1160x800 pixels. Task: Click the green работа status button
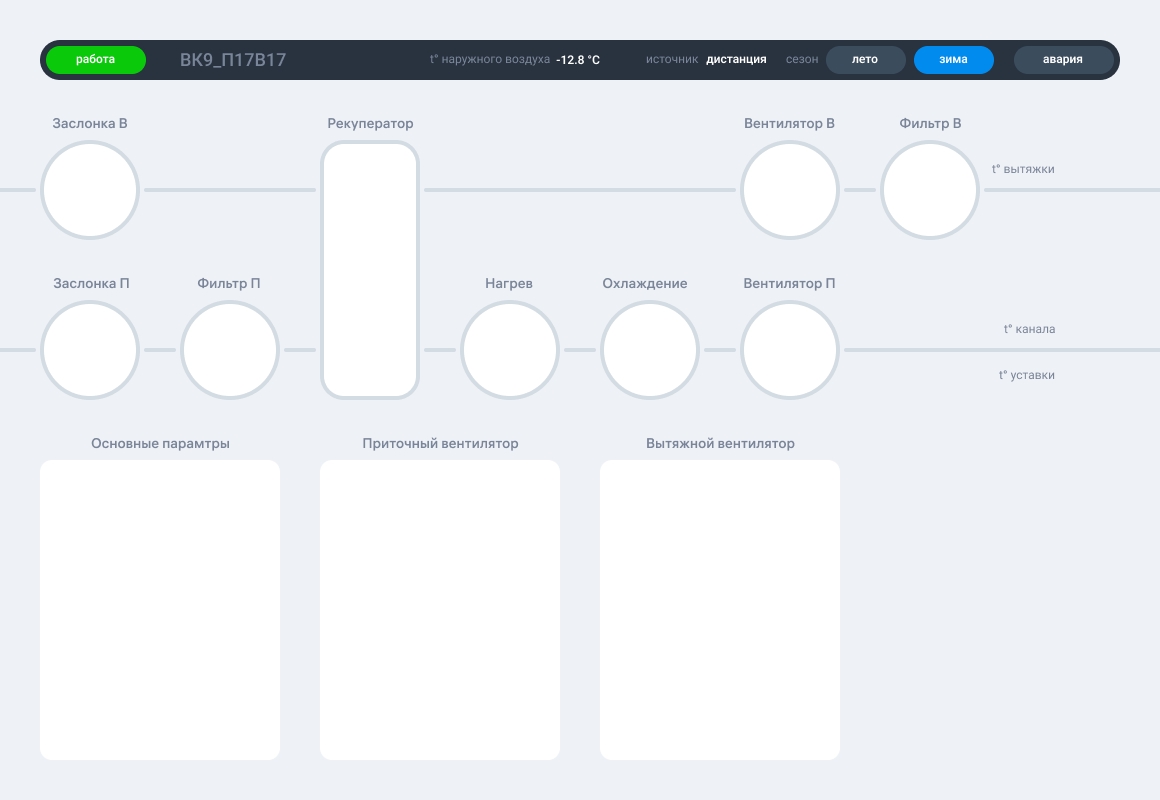[95, 60]
